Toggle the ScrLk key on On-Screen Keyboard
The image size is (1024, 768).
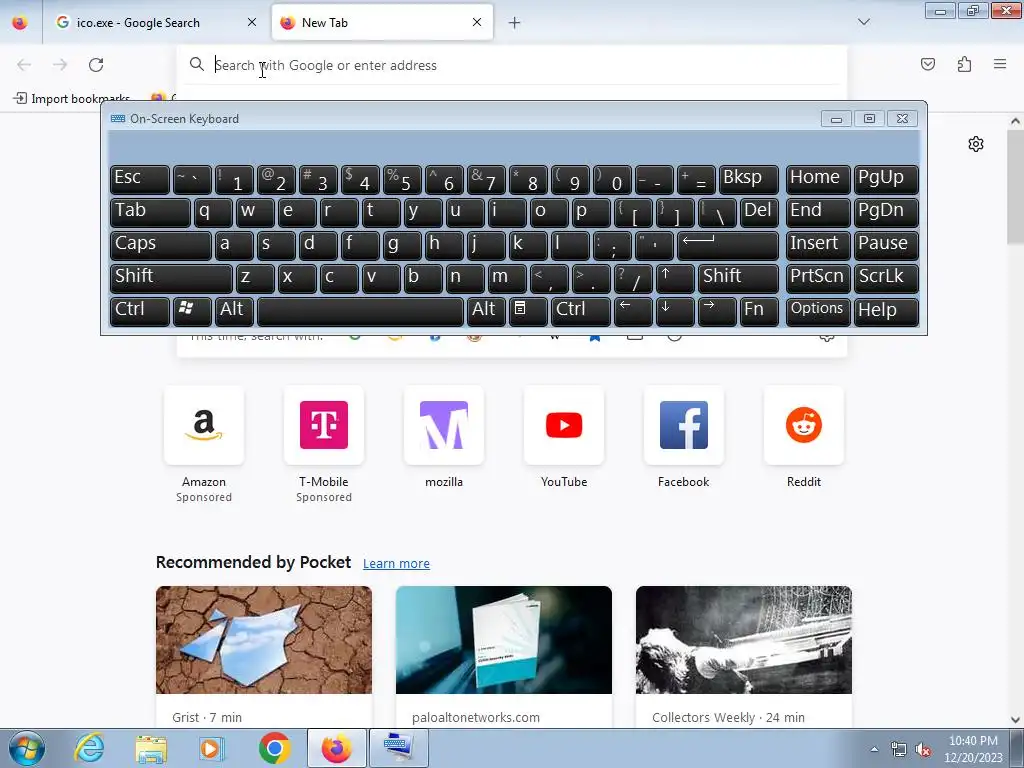[886, 278]
